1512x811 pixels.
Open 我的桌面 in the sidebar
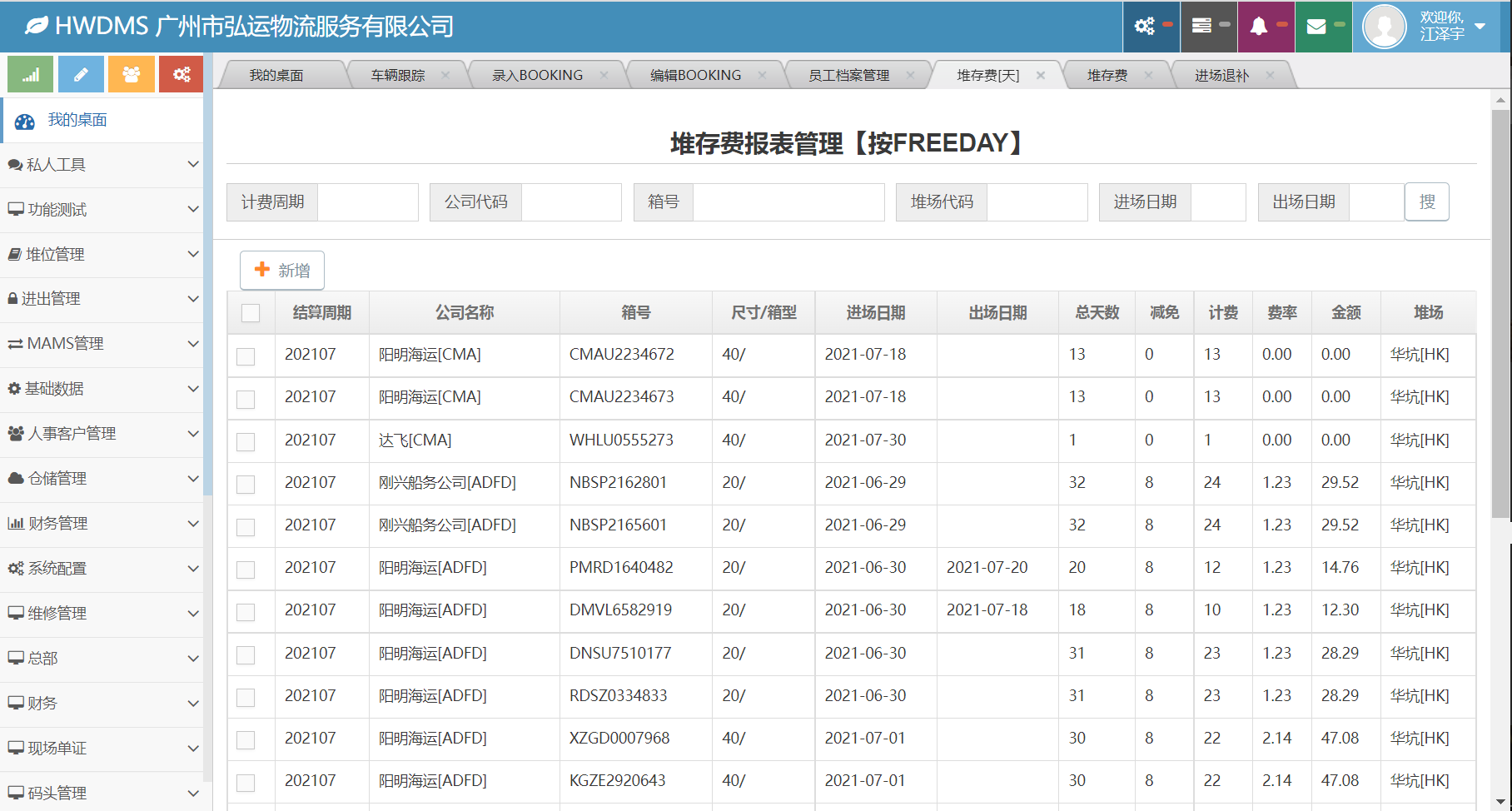coord(102,120)
